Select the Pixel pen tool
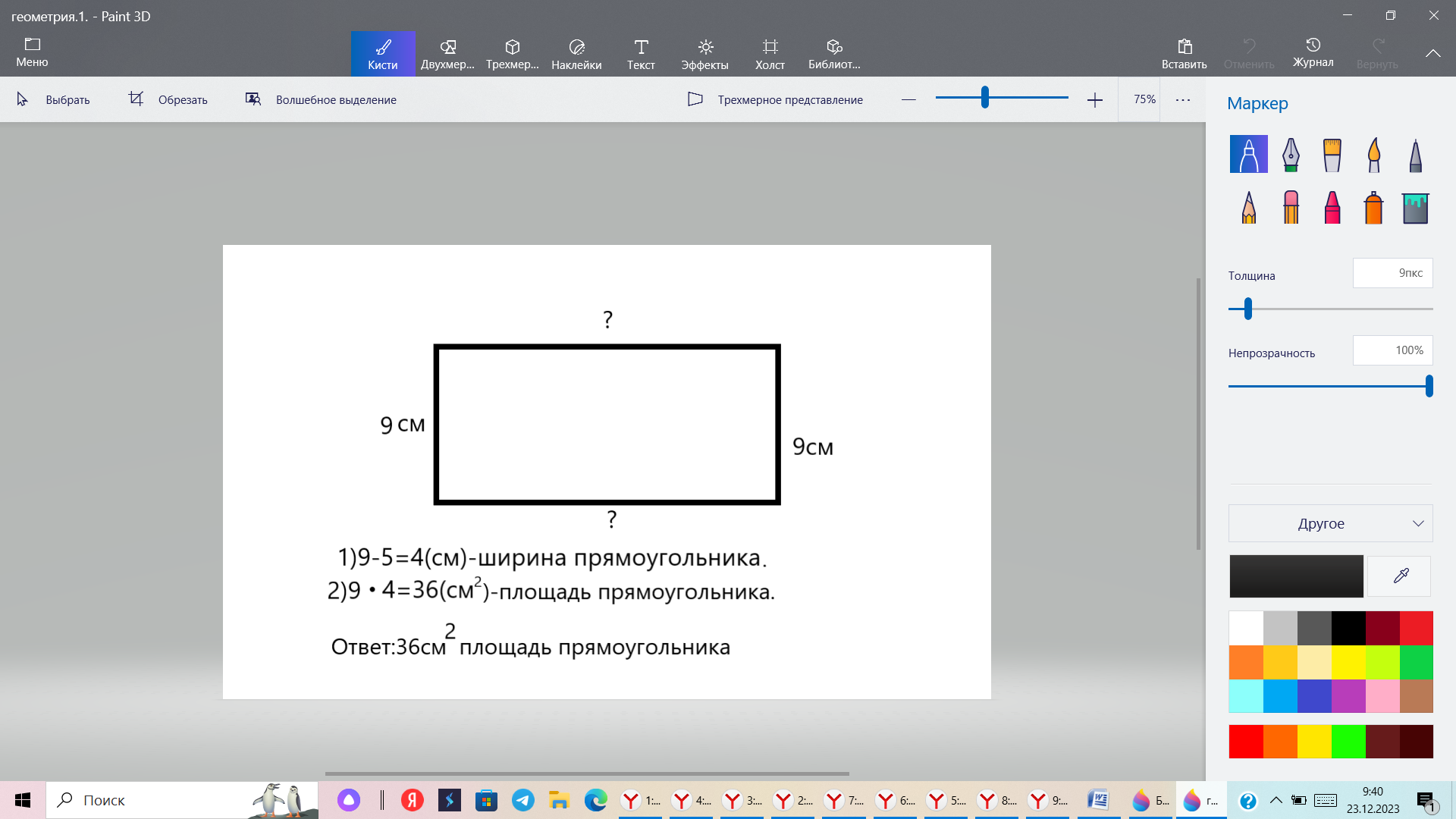 1415,154
